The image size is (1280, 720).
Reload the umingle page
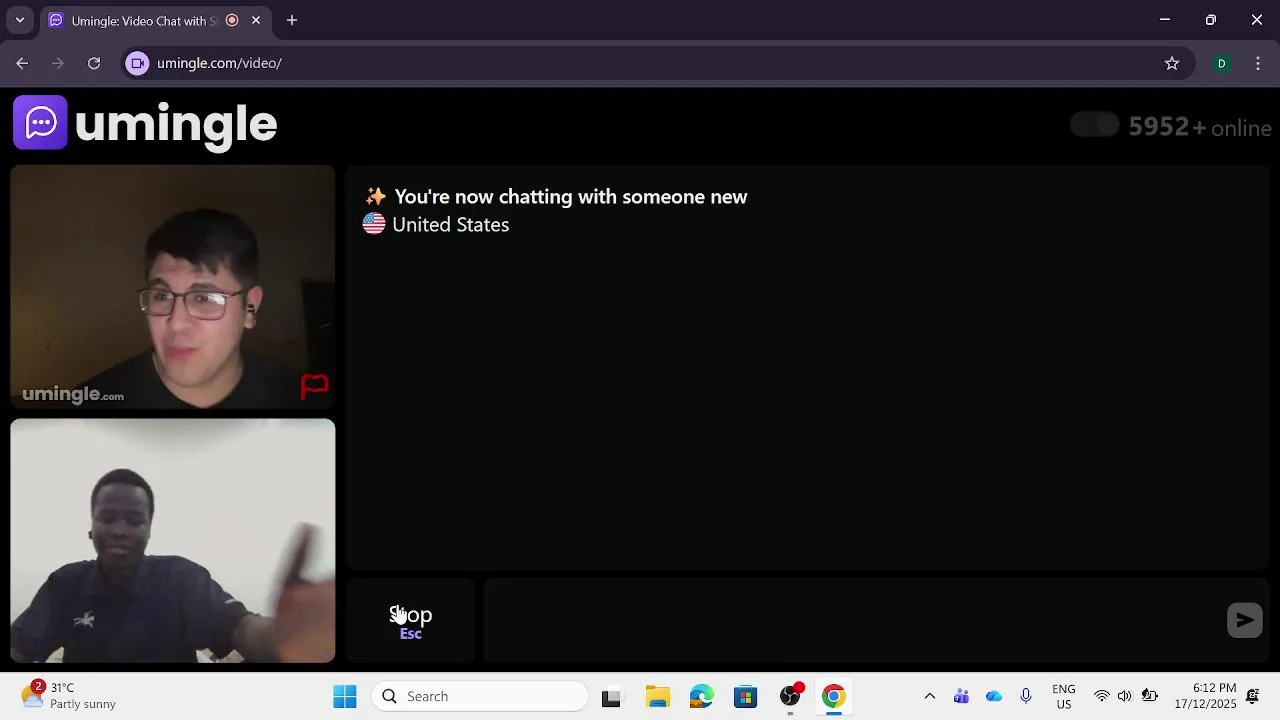tap(94, 63)
